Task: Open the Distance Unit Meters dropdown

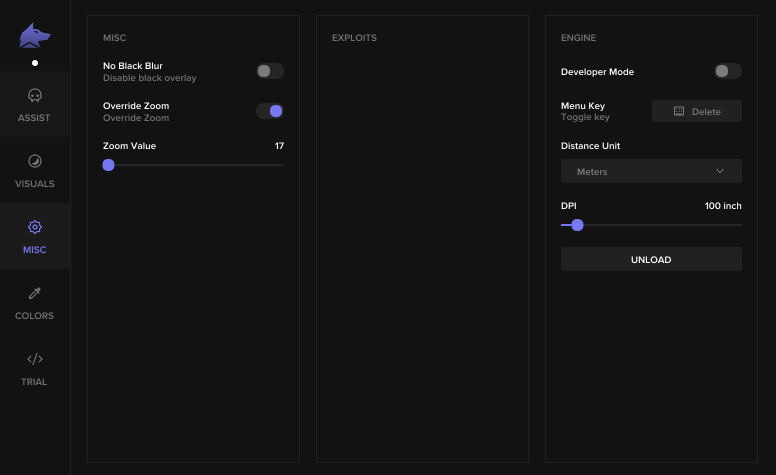Action: [650, 171]
